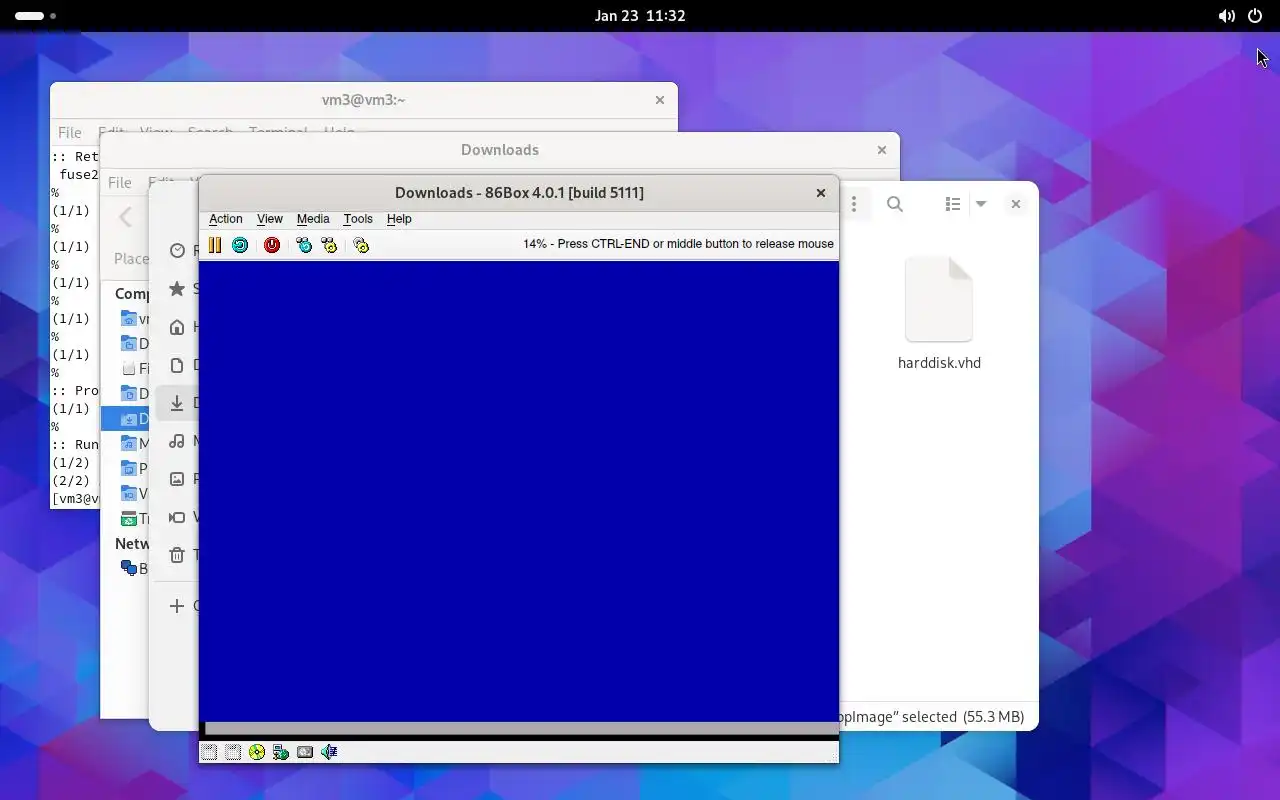
Task: Click the Music note icon in the sidebar
Action: [x=177, y=441]
